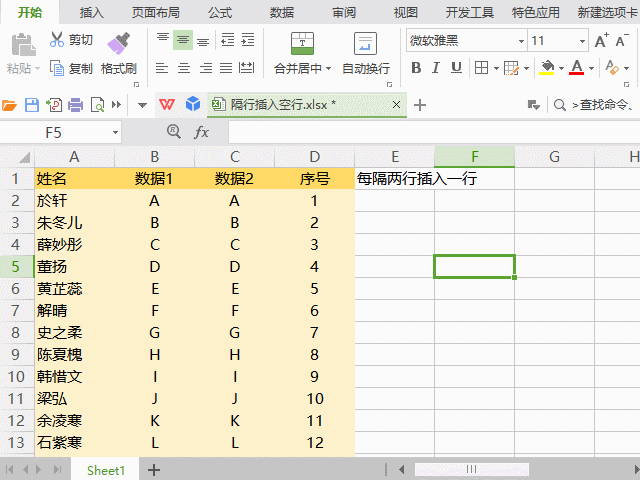Select the Format Painter brush

tap(118, 43)
